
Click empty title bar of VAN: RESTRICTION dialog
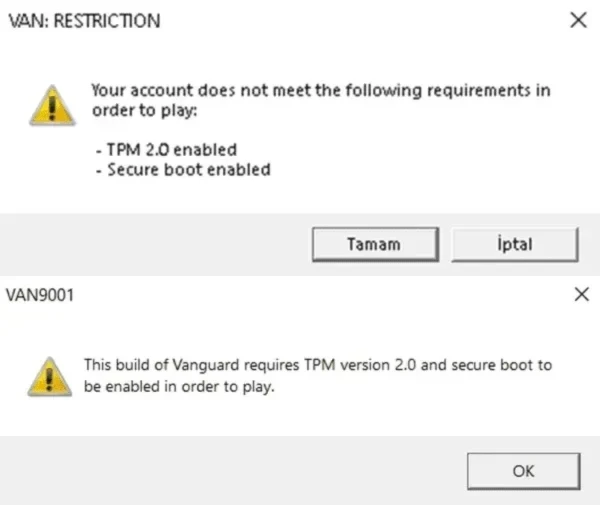(364, 21)
